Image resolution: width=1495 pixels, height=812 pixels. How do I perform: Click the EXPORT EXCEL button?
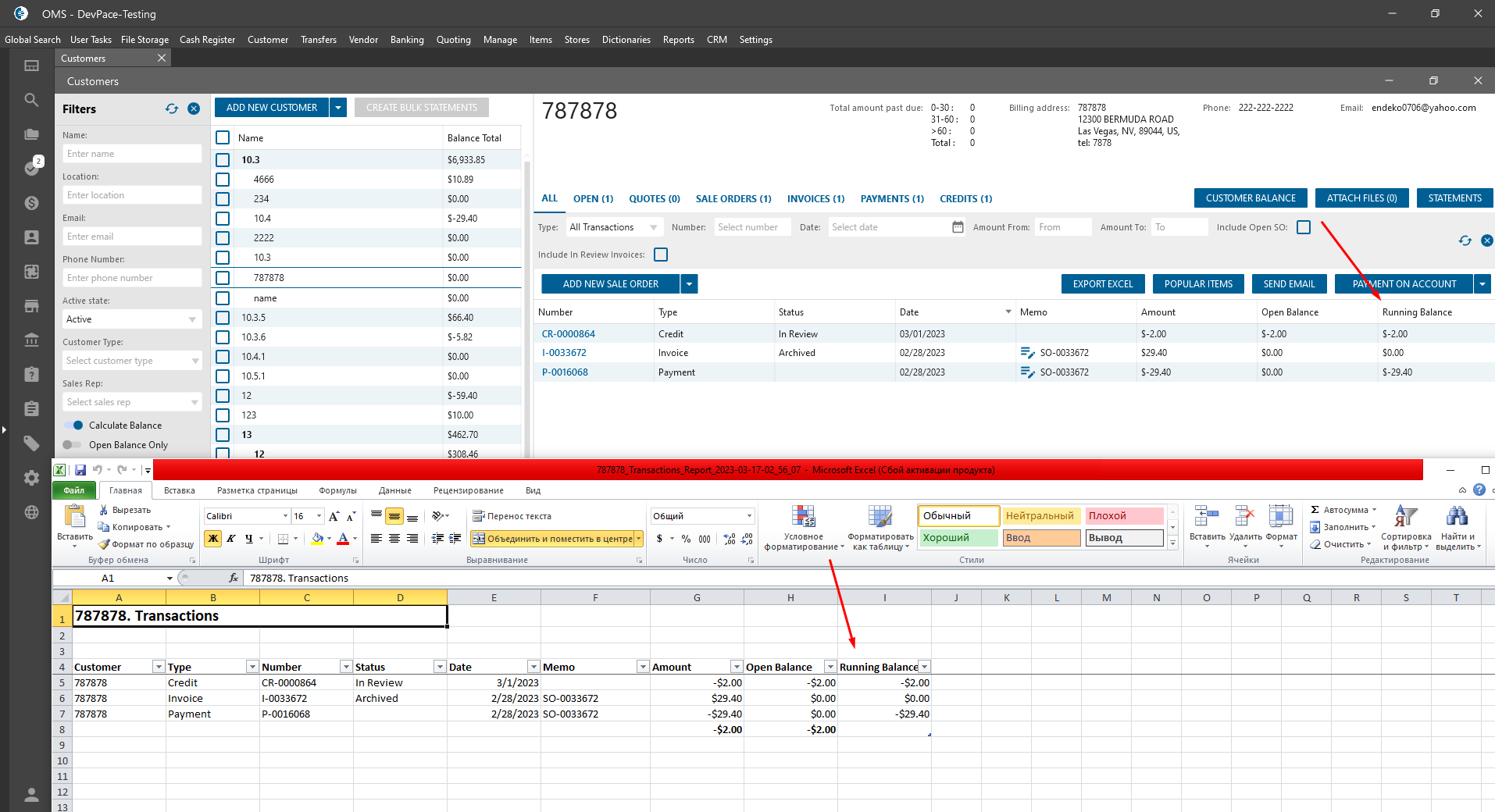click(x=1102, y=284)
